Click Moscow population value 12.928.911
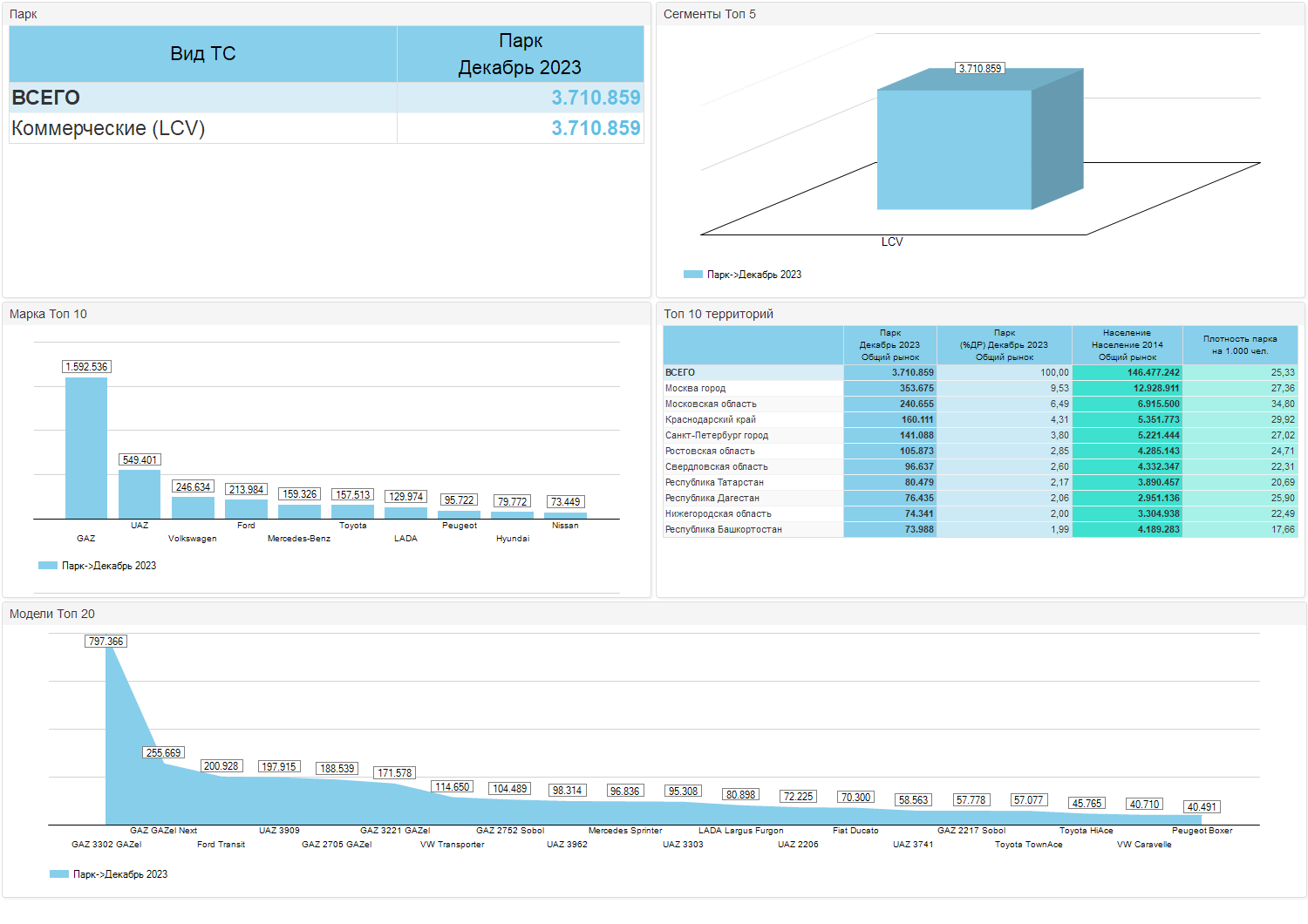Viewport: 1308px width, 924px height. pos(1156,389)
